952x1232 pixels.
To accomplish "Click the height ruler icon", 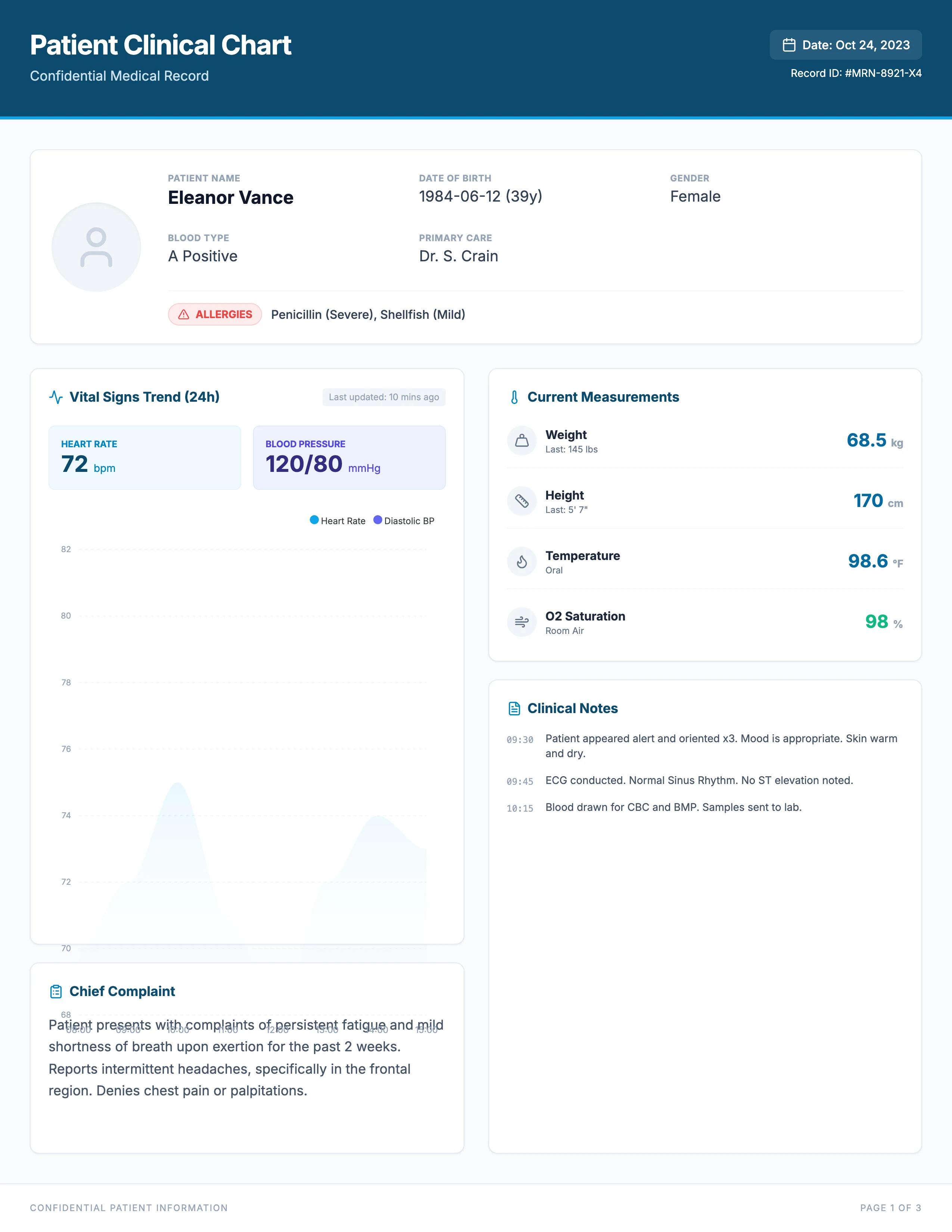I will click(522, 501).
